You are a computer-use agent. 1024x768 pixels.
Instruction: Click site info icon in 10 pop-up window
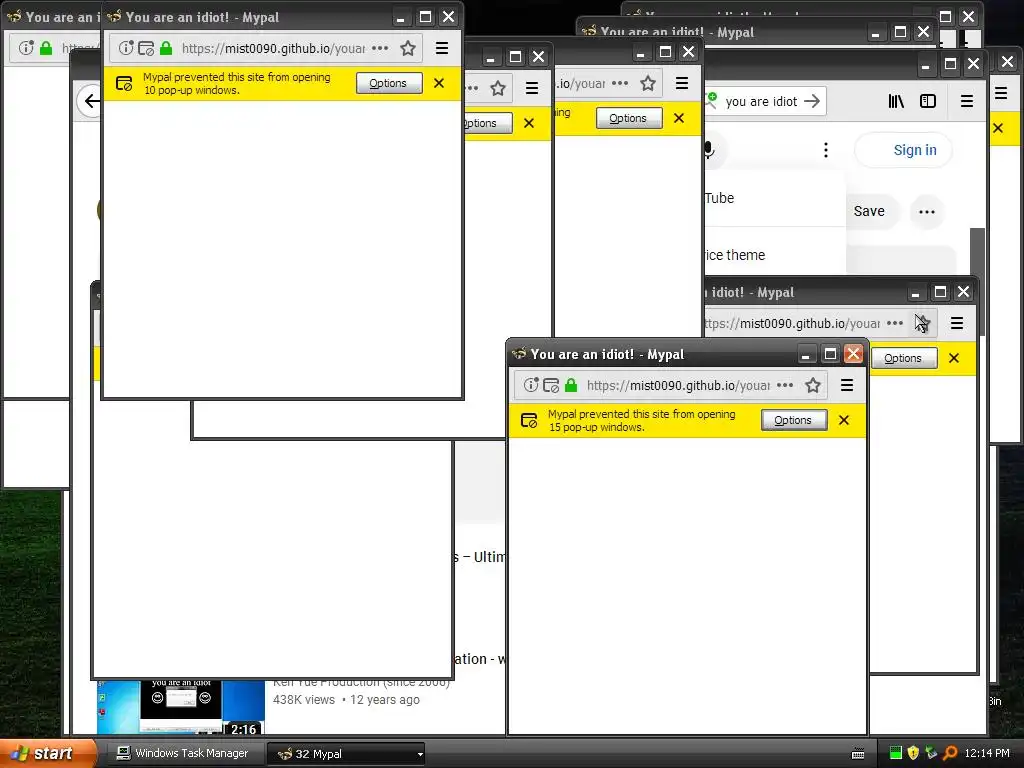(126, 48)
